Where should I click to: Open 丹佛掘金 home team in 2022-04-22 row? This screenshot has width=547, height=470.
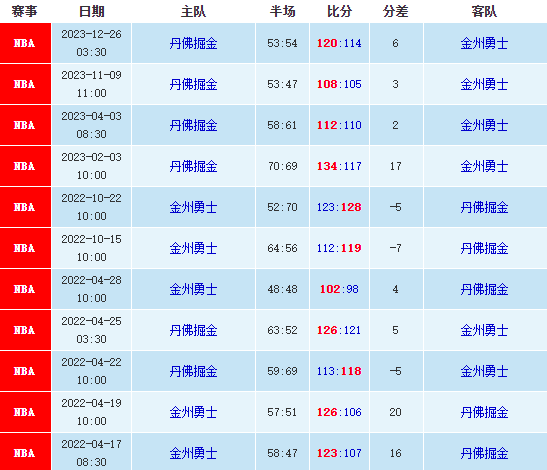point(193,371)
